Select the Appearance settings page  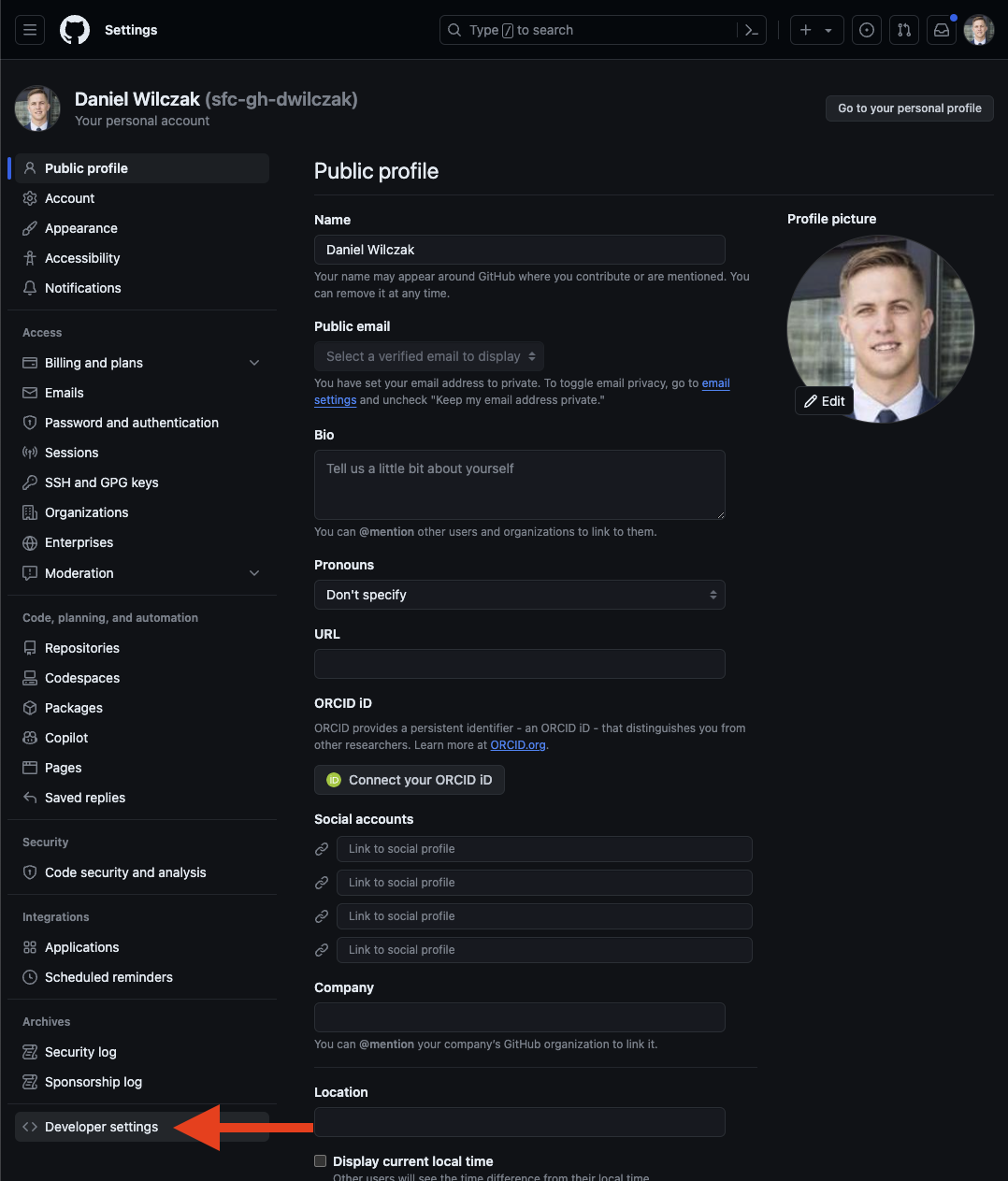(x=81, y=228)
